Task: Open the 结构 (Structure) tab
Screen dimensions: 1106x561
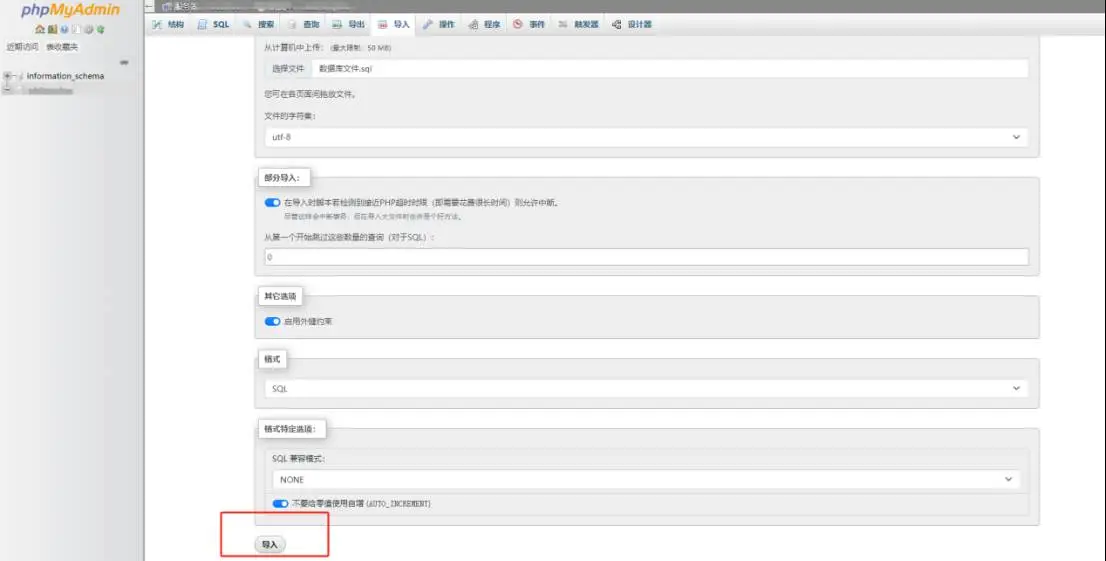Action: [168, 24]
